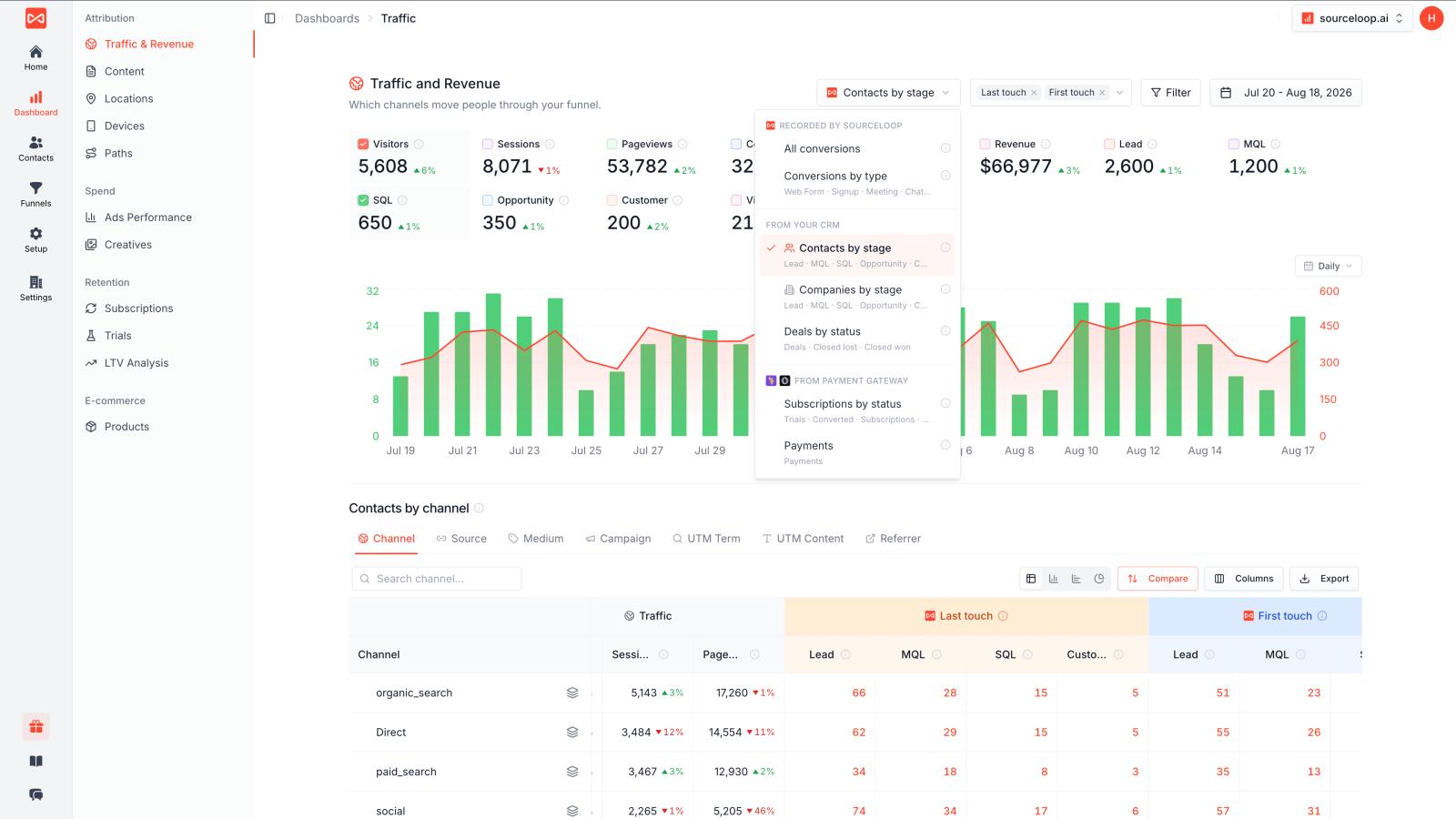Switch to the UTM Term tab
The height and width of the screenshot is (819, 1456).
(x=706, y=539)
